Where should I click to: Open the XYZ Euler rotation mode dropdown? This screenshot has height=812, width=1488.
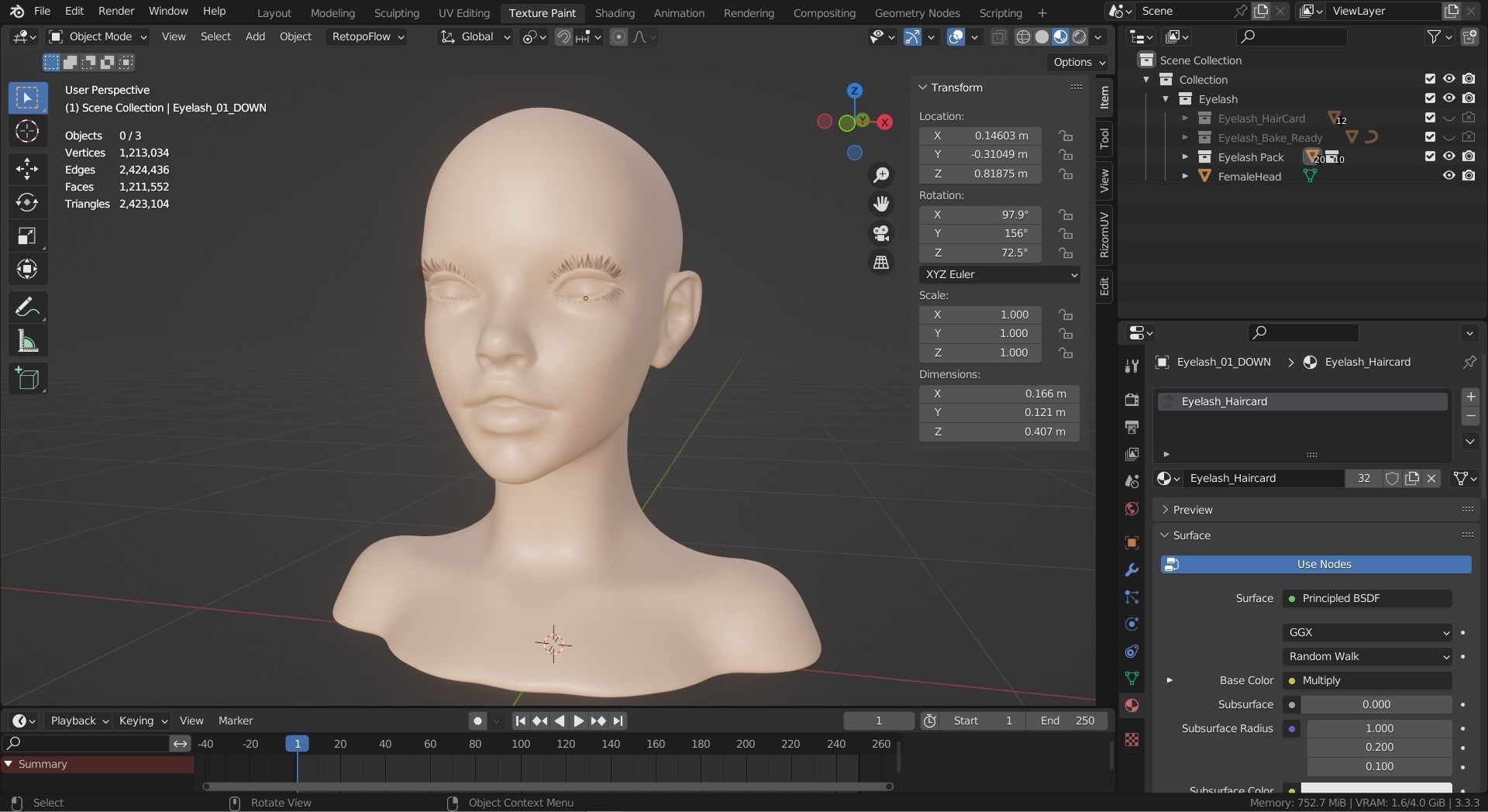tap(1000, 274)
